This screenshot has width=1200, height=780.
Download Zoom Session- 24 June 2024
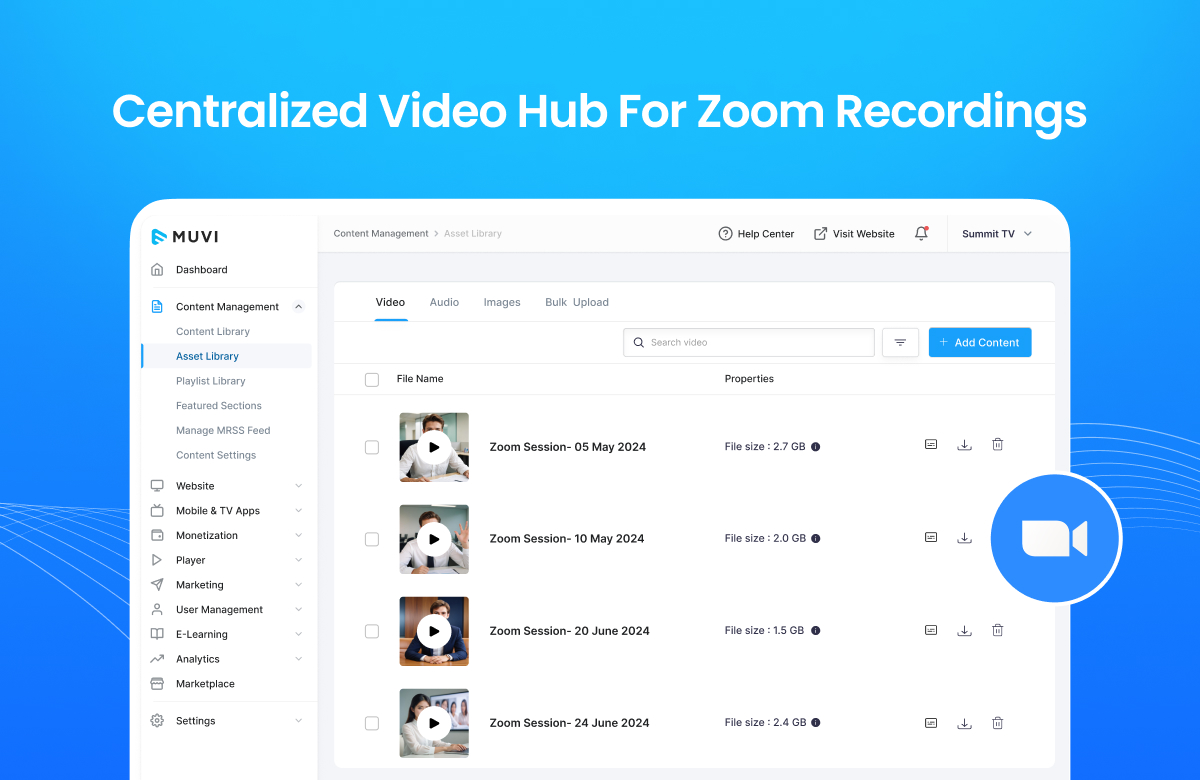pyautogui.click(x=964, y=723)
